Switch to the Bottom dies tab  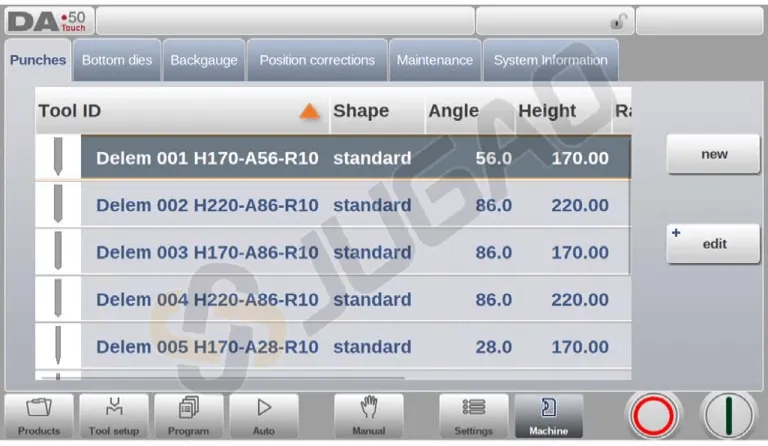(117, 60)
